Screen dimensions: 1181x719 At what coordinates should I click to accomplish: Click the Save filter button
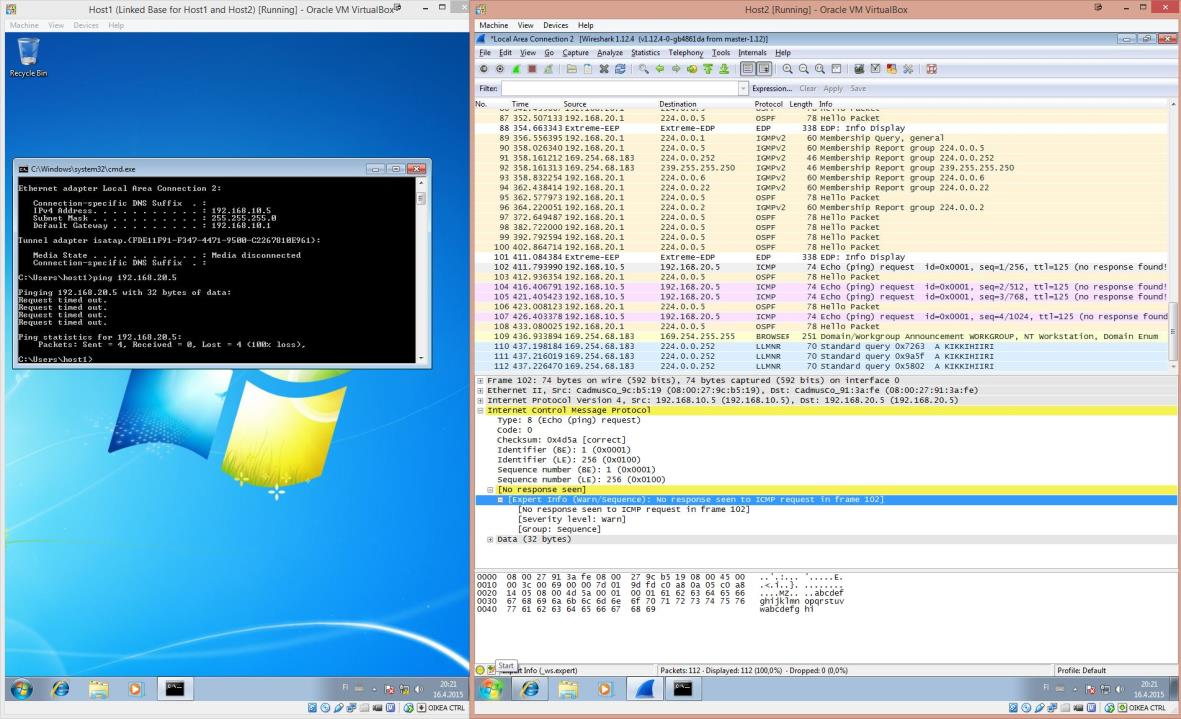click(x=858, y=89)
